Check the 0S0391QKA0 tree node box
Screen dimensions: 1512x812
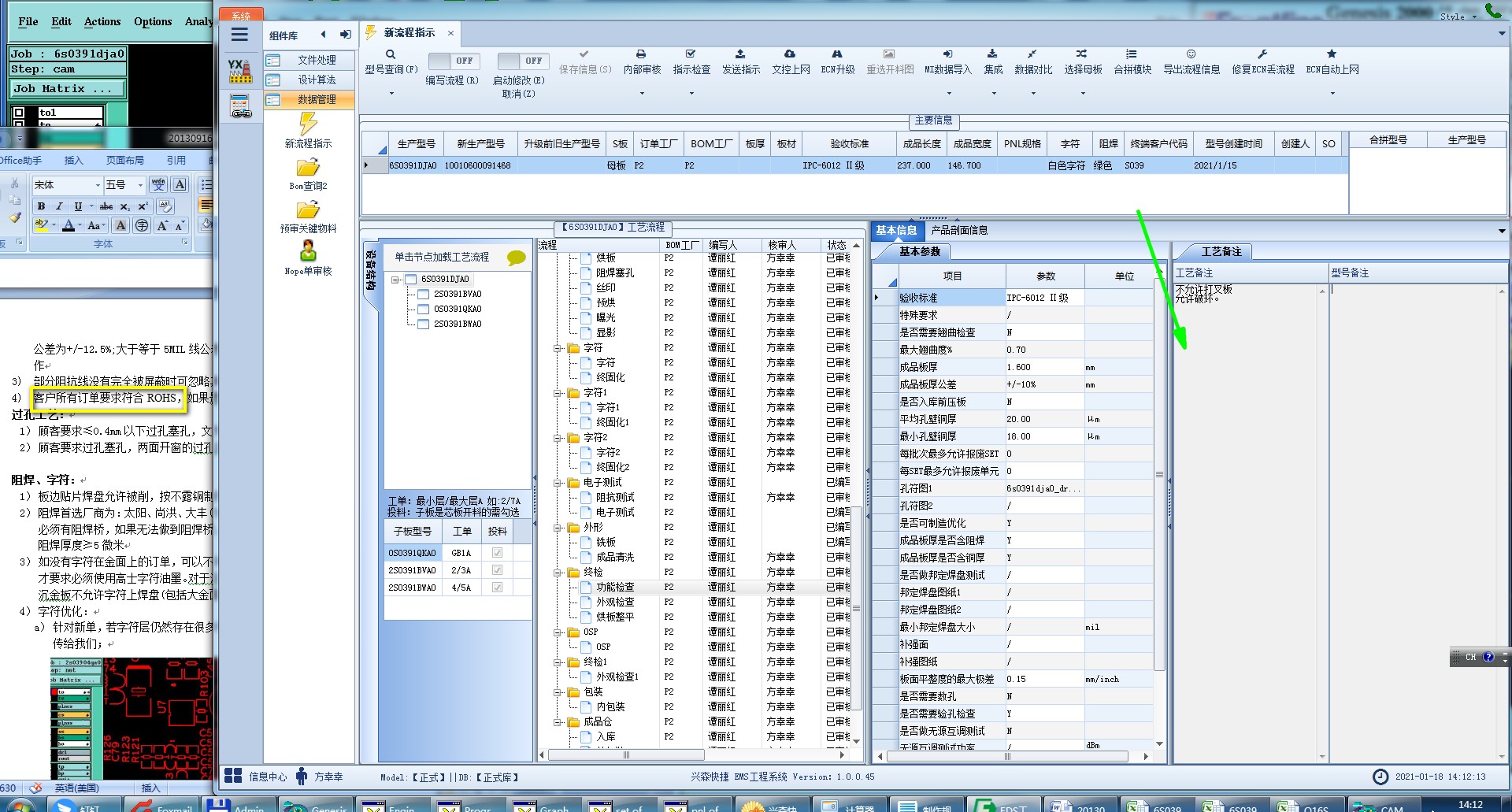(424, 309)
